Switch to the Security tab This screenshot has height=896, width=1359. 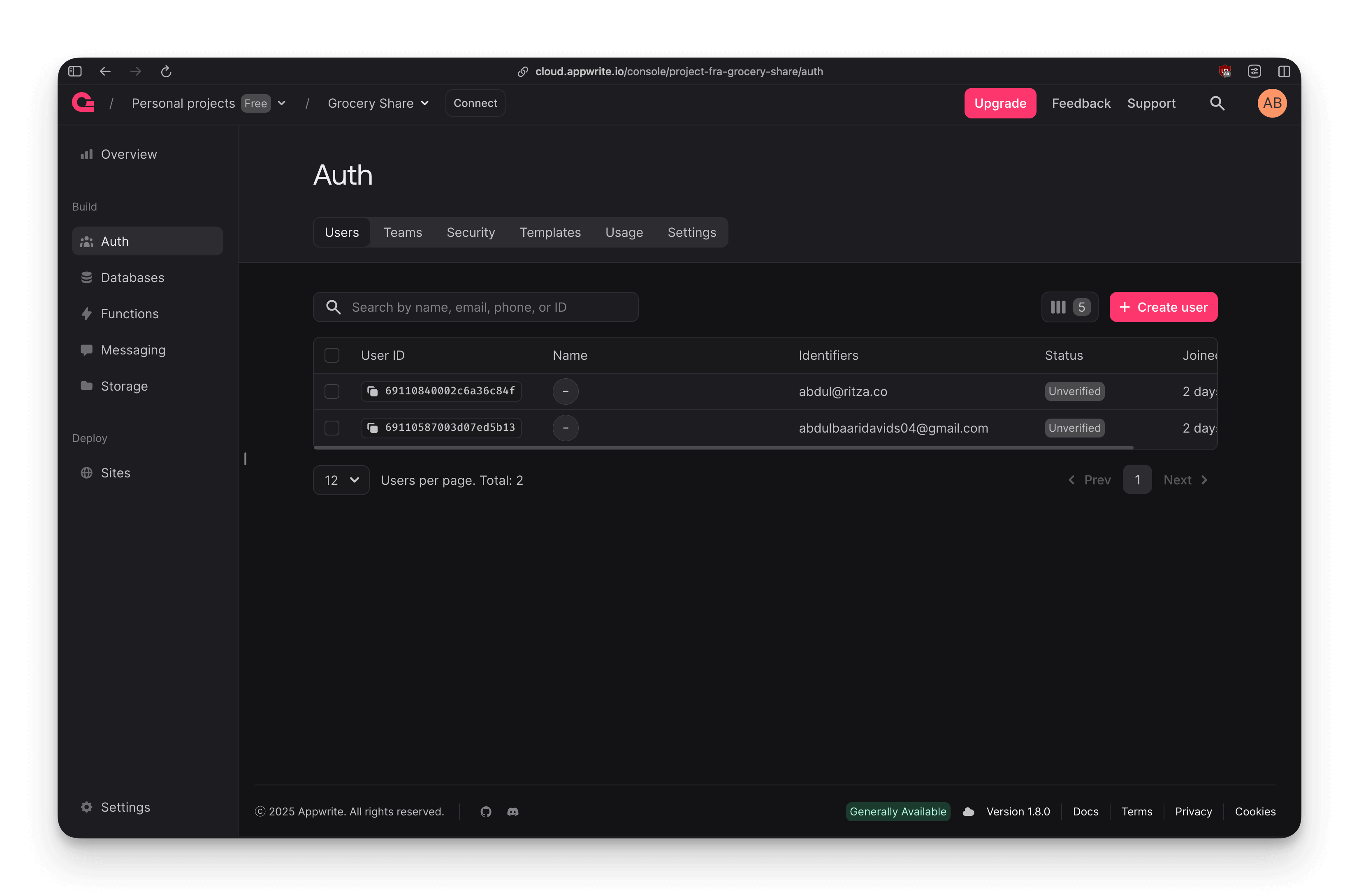[x=470, y=232]
